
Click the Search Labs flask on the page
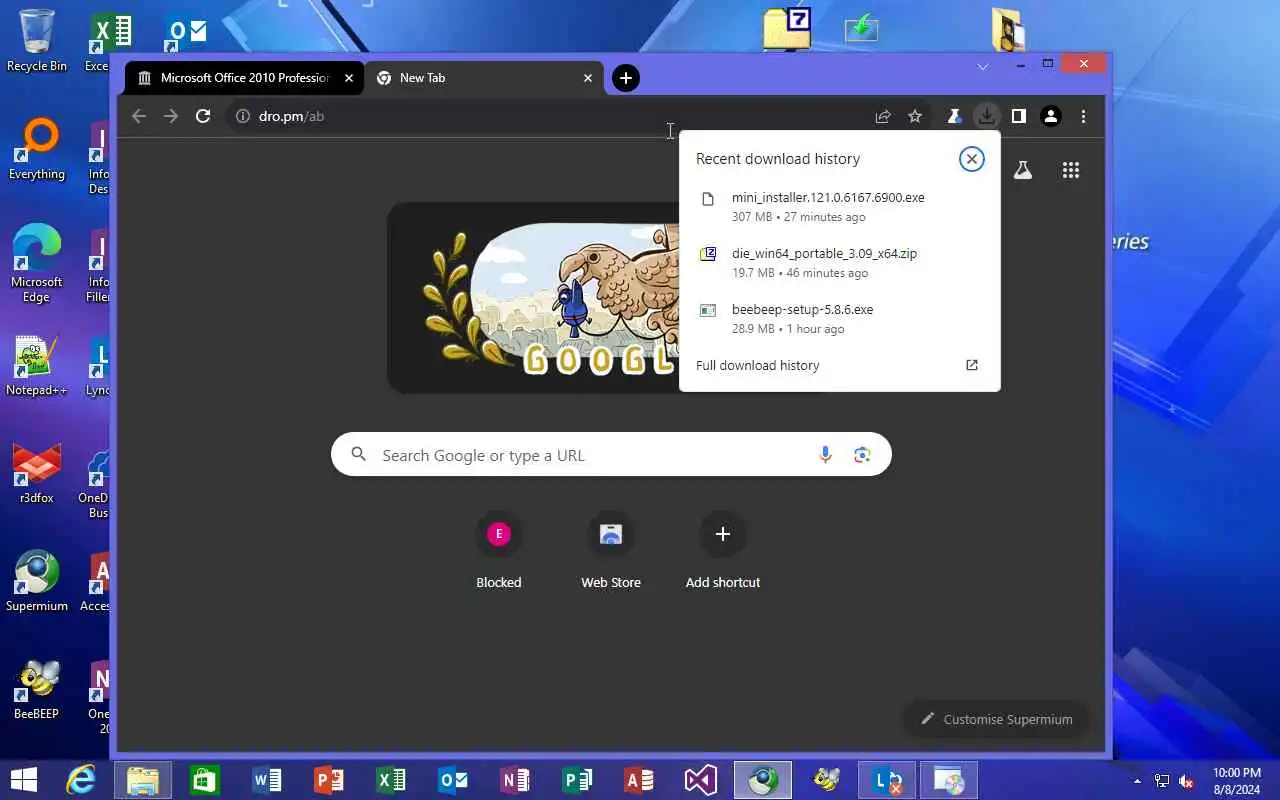(x=1022, y=170)
